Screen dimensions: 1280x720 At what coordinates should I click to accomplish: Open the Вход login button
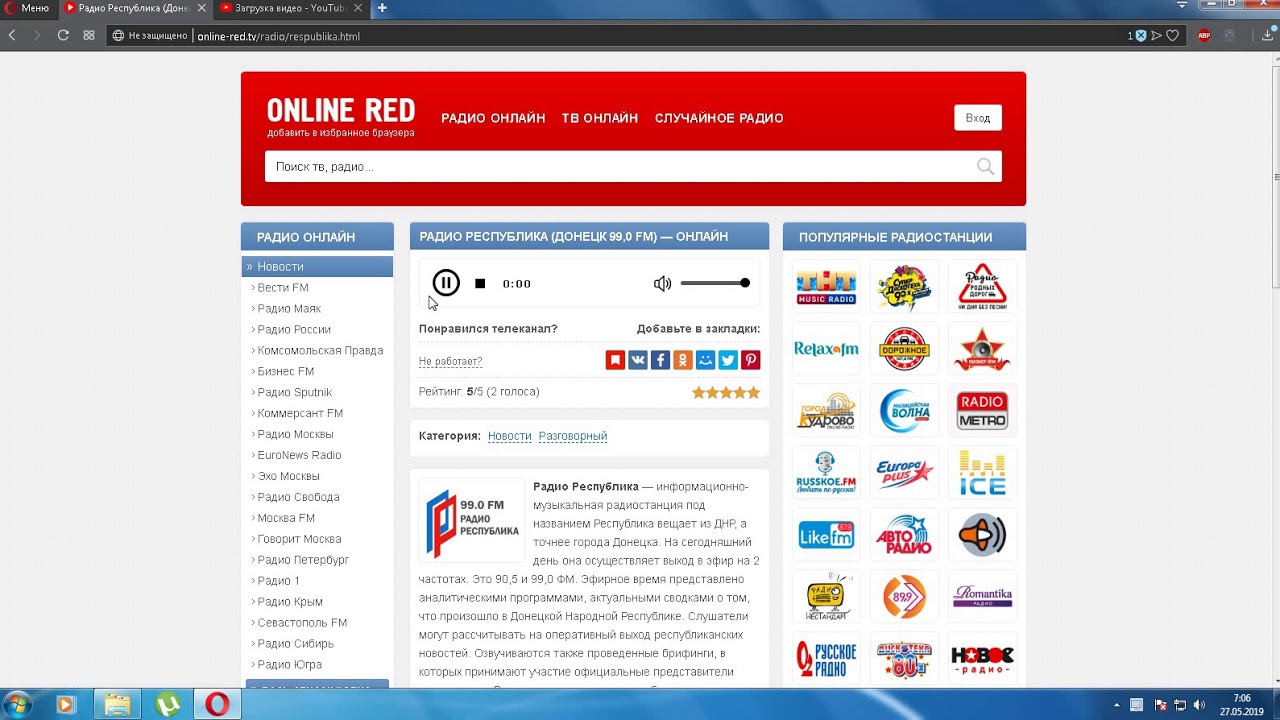tap(978, 118)
